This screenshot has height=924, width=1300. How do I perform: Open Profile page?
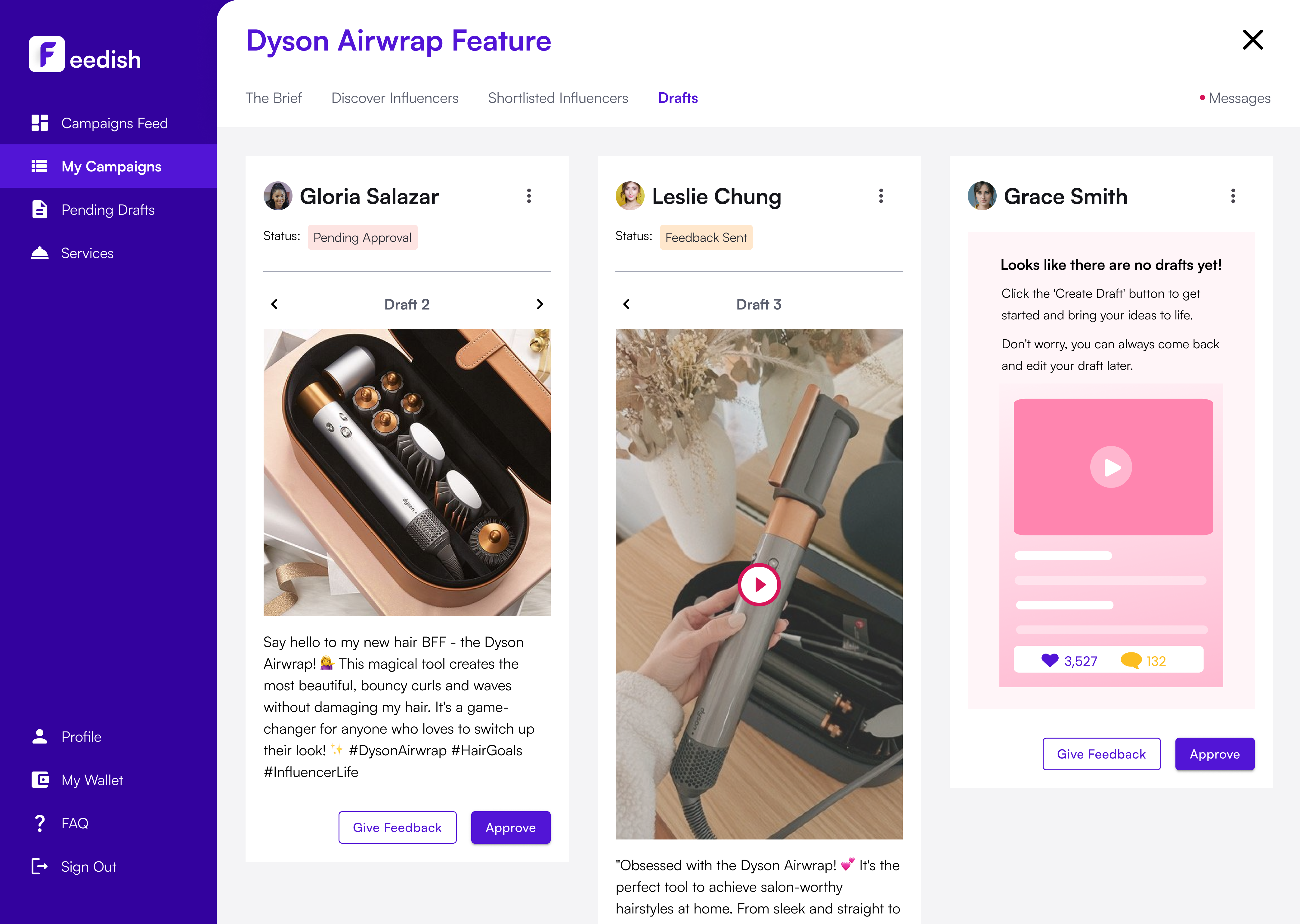[108, 736]
